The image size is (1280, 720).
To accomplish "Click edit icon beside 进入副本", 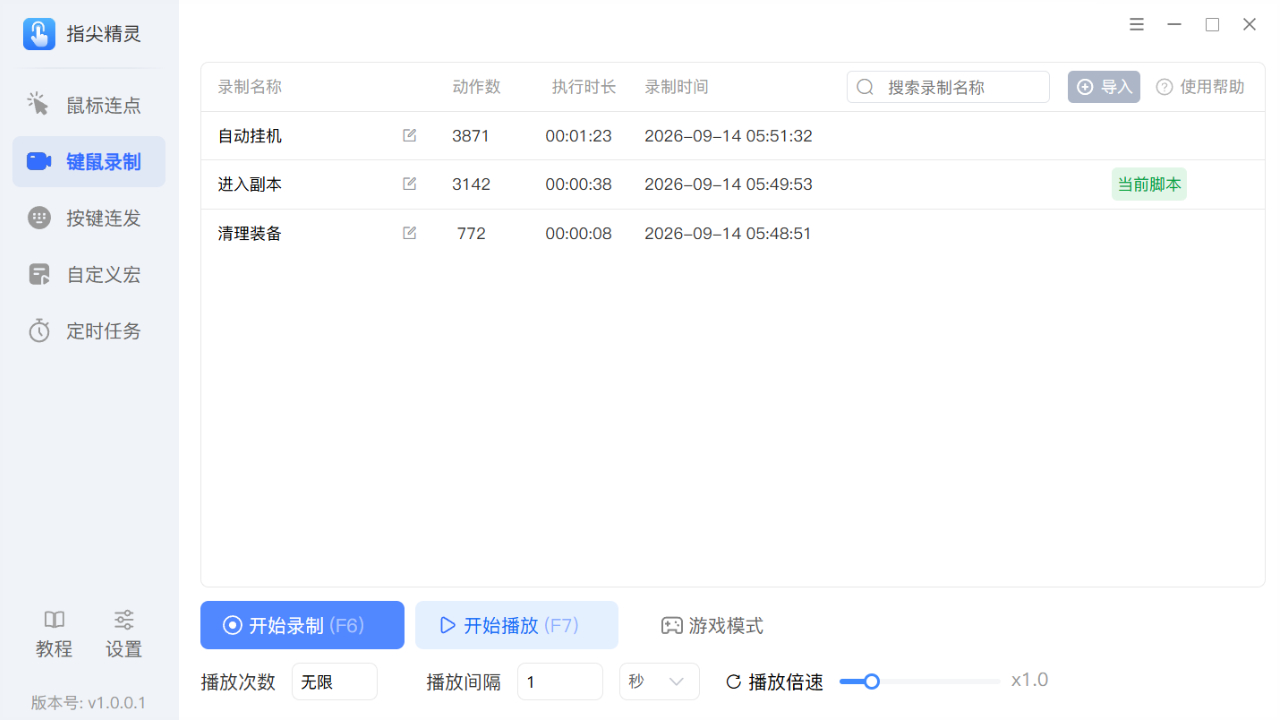I will [x=409, y=184].
